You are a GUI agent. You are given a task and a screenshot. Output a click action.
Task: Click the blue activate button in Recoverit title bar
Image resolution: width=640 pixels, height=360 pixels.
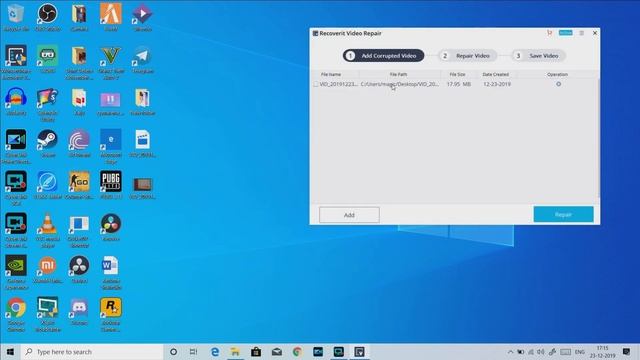pos(565,33)
